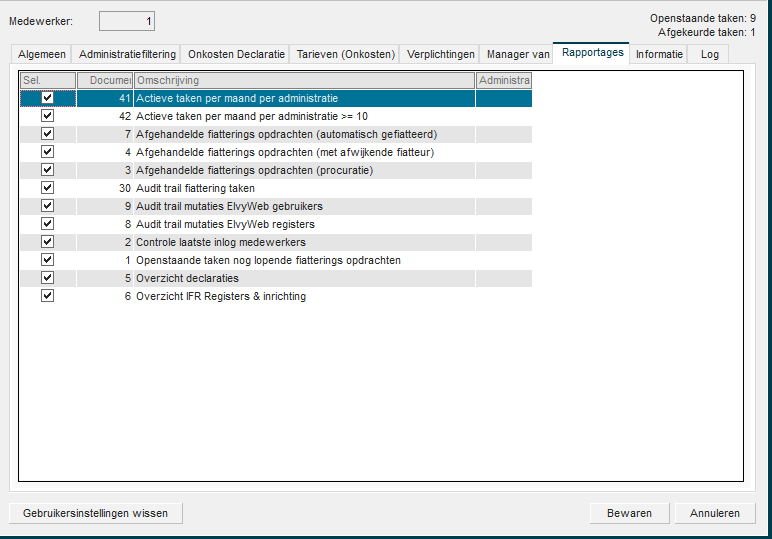Open the Manager van tab
This screenshot has height=539, width=772.
pyautogui.click(x=518, y=54)
